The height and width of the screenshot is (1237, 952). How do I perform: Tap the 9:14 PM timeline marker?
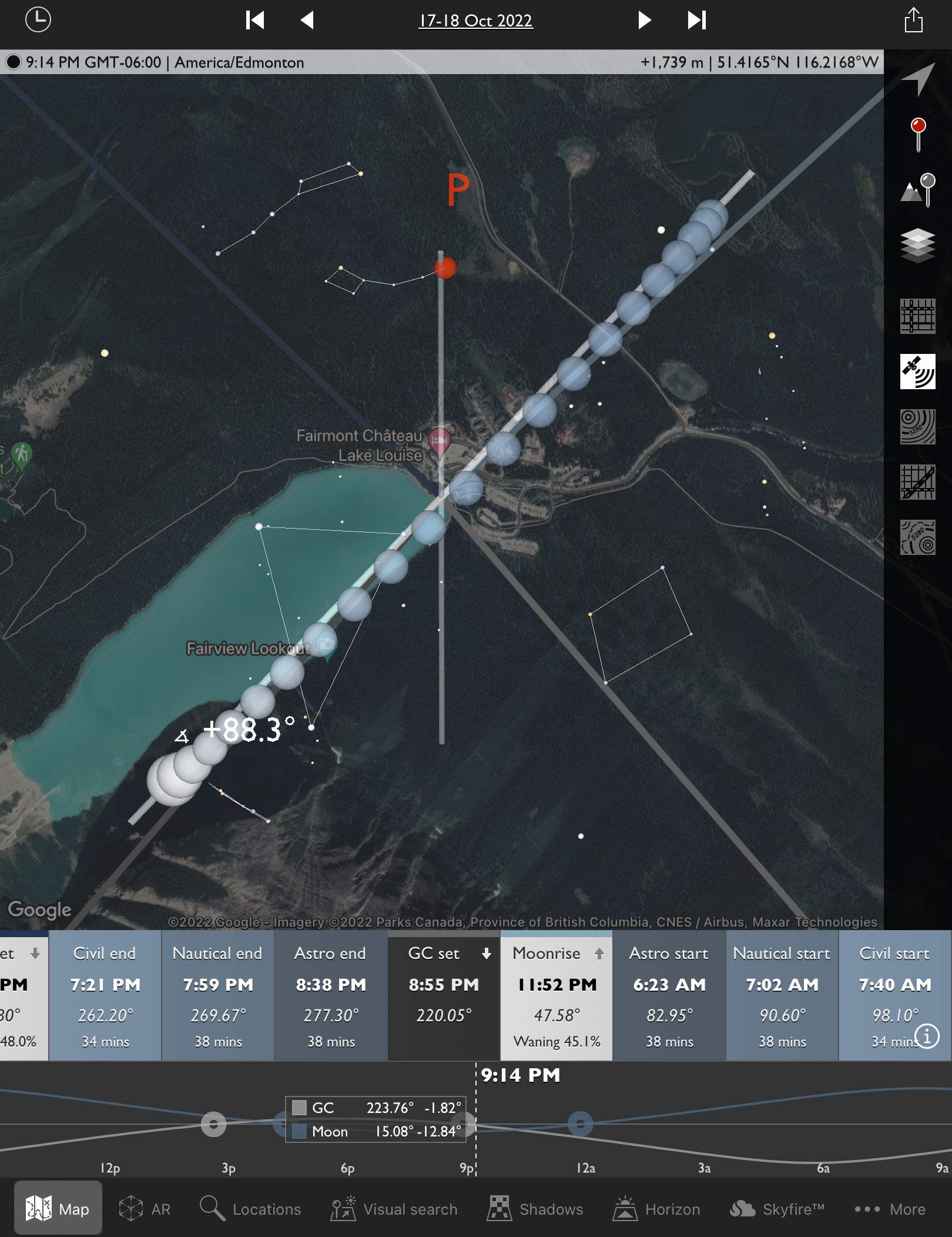pos(519,1075)
